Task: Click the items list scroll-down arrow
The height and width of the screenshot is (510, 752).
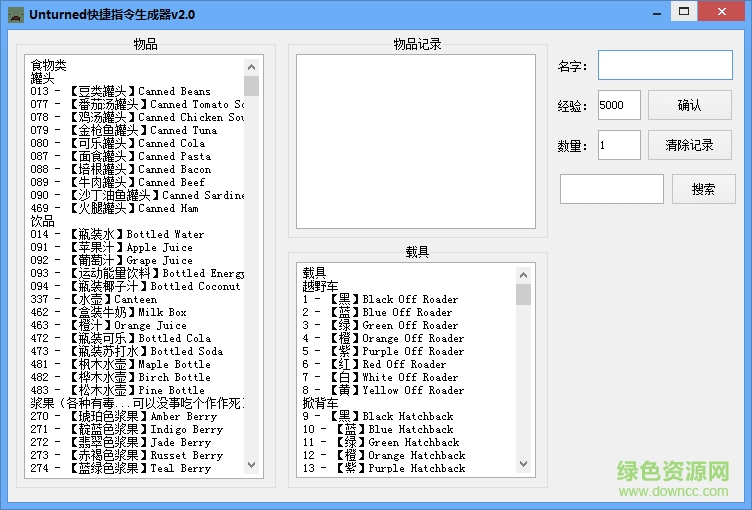Action: (251, 465)
